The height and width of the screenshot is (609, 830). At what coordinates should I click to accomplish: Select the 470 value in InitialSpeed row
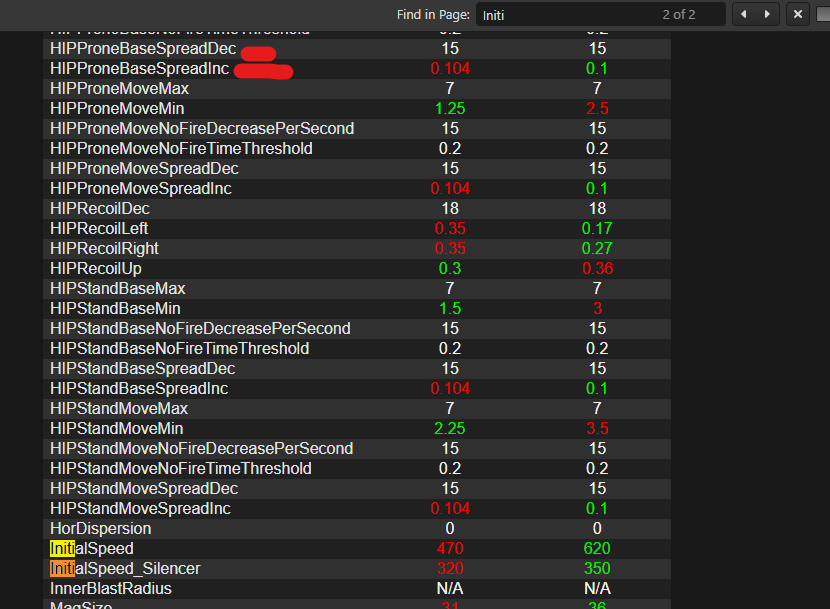450,548
